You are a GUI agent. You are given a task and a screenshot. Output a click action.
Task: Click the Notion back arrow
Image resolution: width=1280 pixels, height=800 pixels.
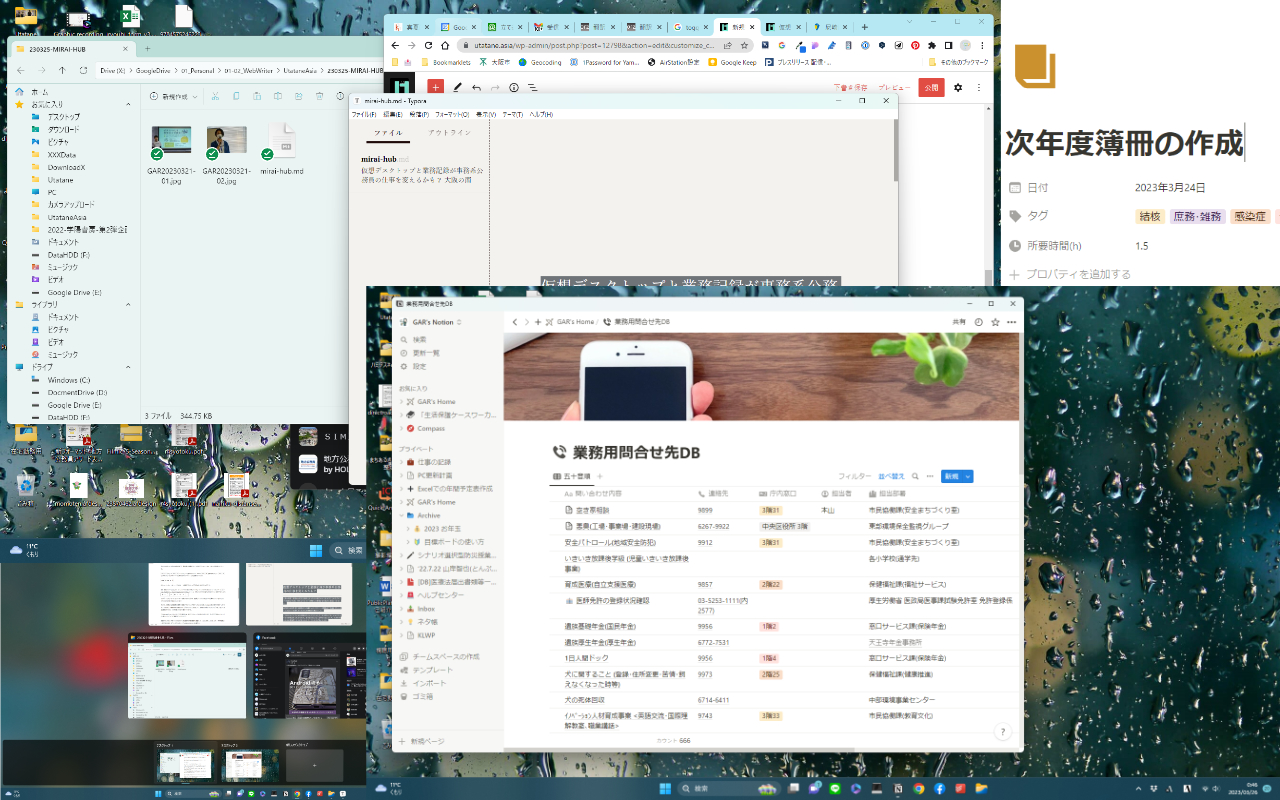click(515, 322)
